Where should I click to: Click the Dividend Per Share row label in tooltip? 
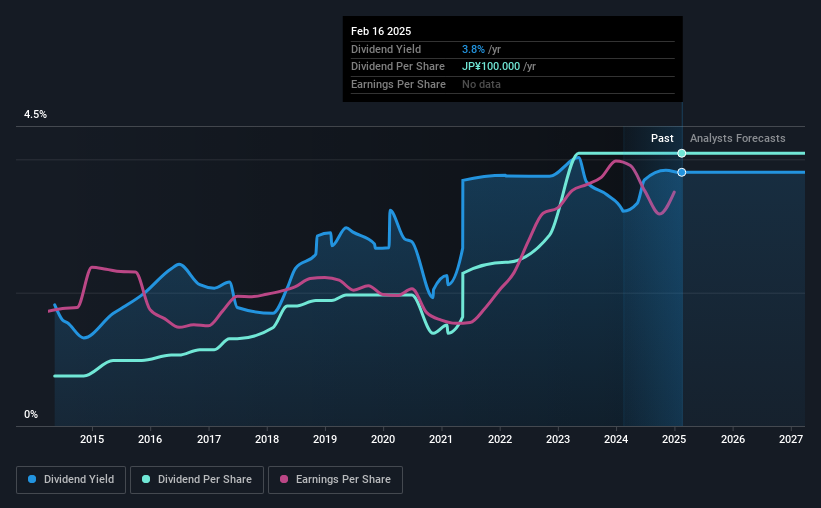(398, 67)
